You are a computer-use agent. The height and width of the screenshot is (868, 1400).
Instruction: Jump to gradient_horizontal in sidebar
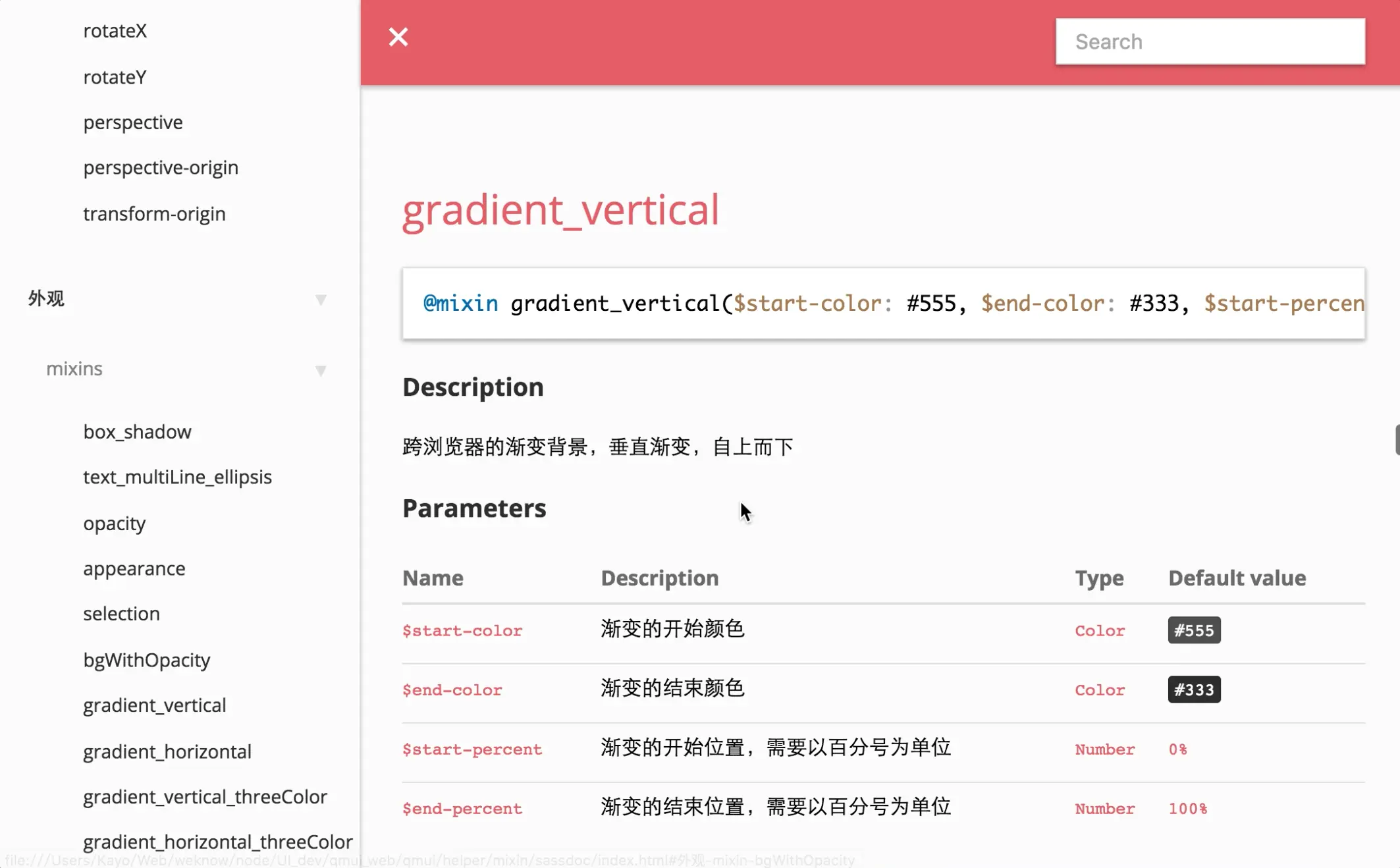point(167,751)
